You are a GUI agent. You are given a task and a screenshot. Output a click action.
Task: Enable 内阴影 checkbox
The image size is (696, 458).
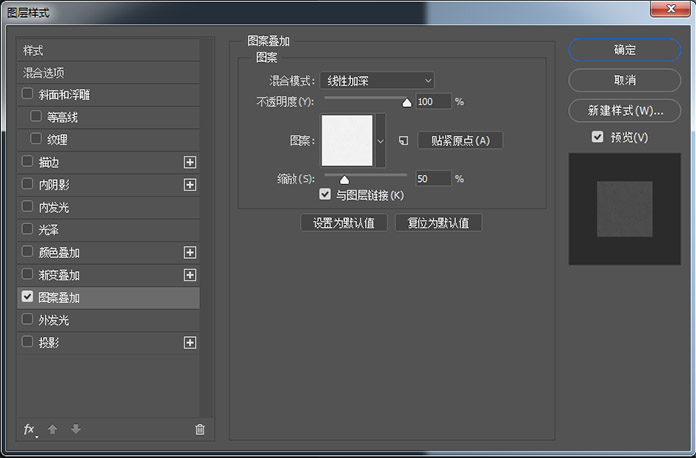[x=28, y=184]
